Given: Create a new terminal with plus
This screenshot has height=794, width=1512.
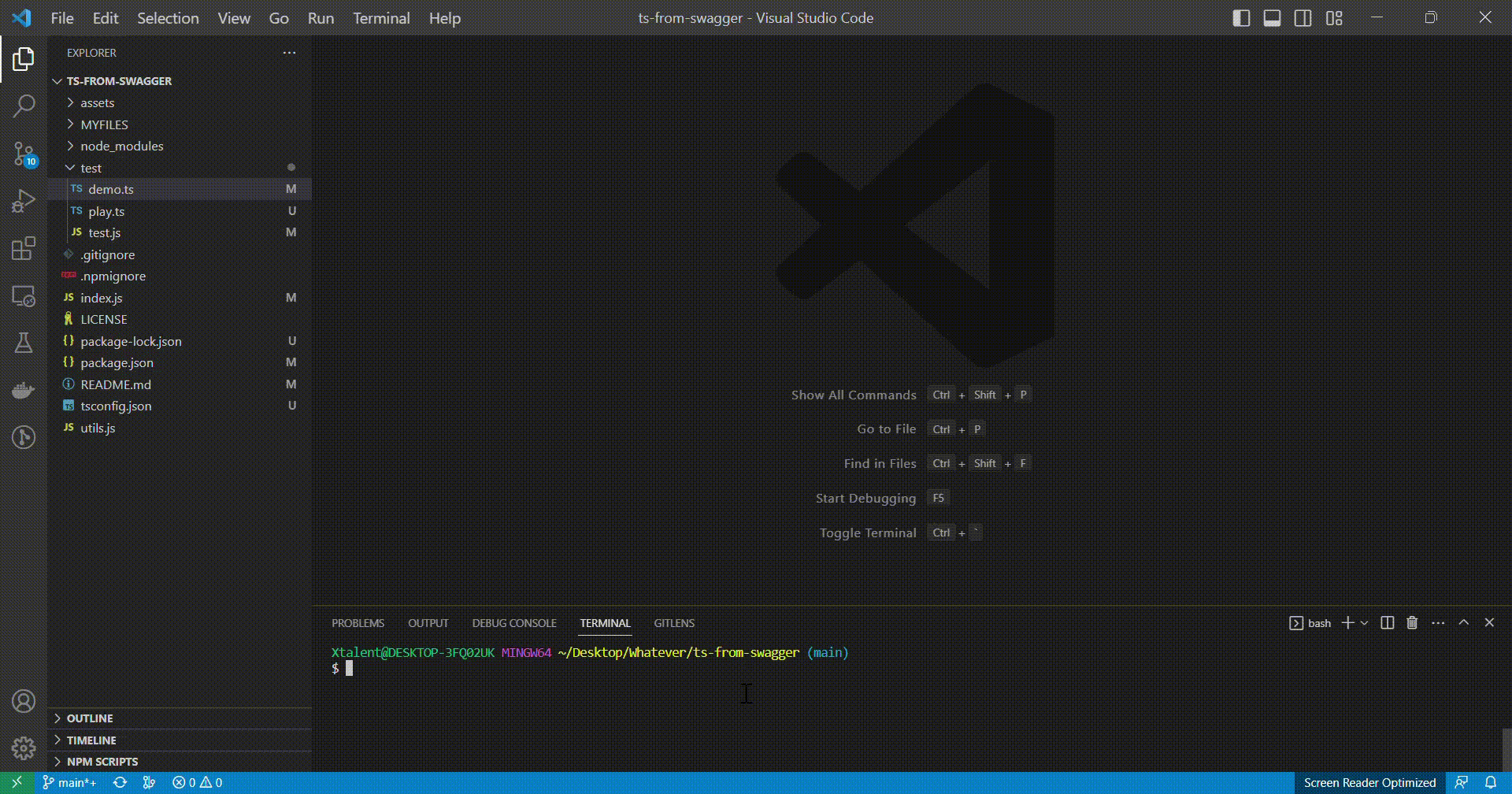Looking at the screenshot, I should pos(1348,623).
